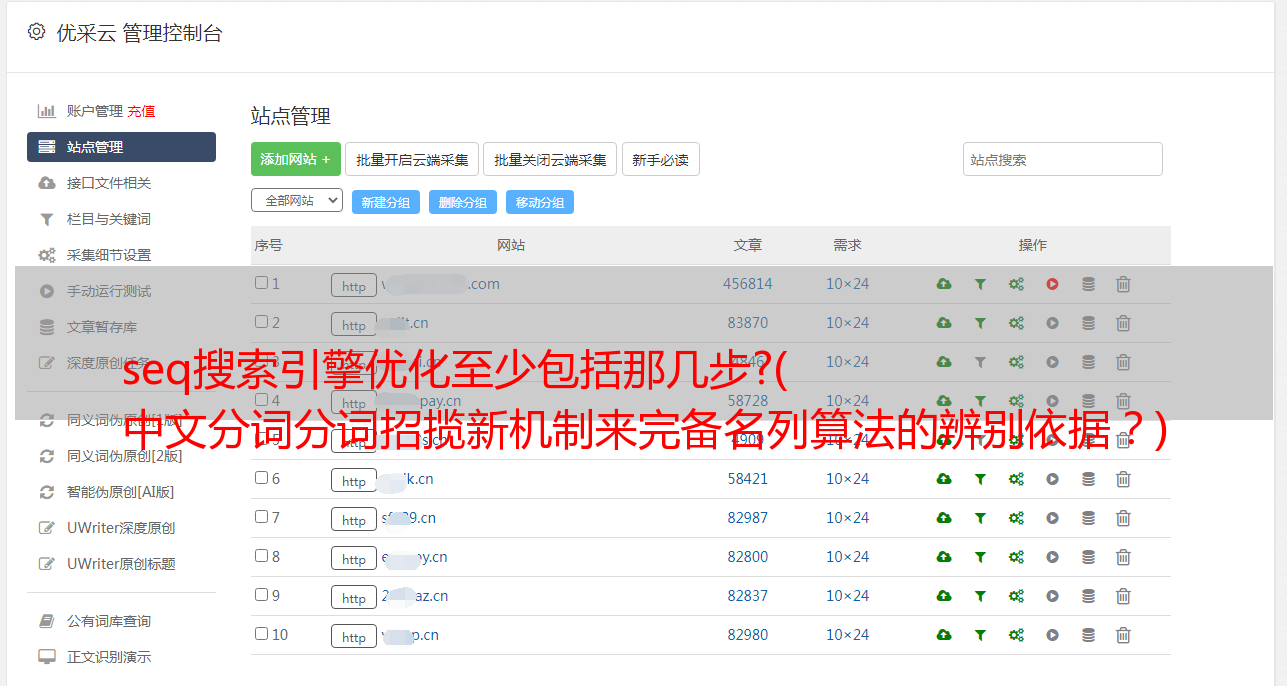Click the 批量关闭云端采集 button
The image size is (1287, 686).
(550, 159)
